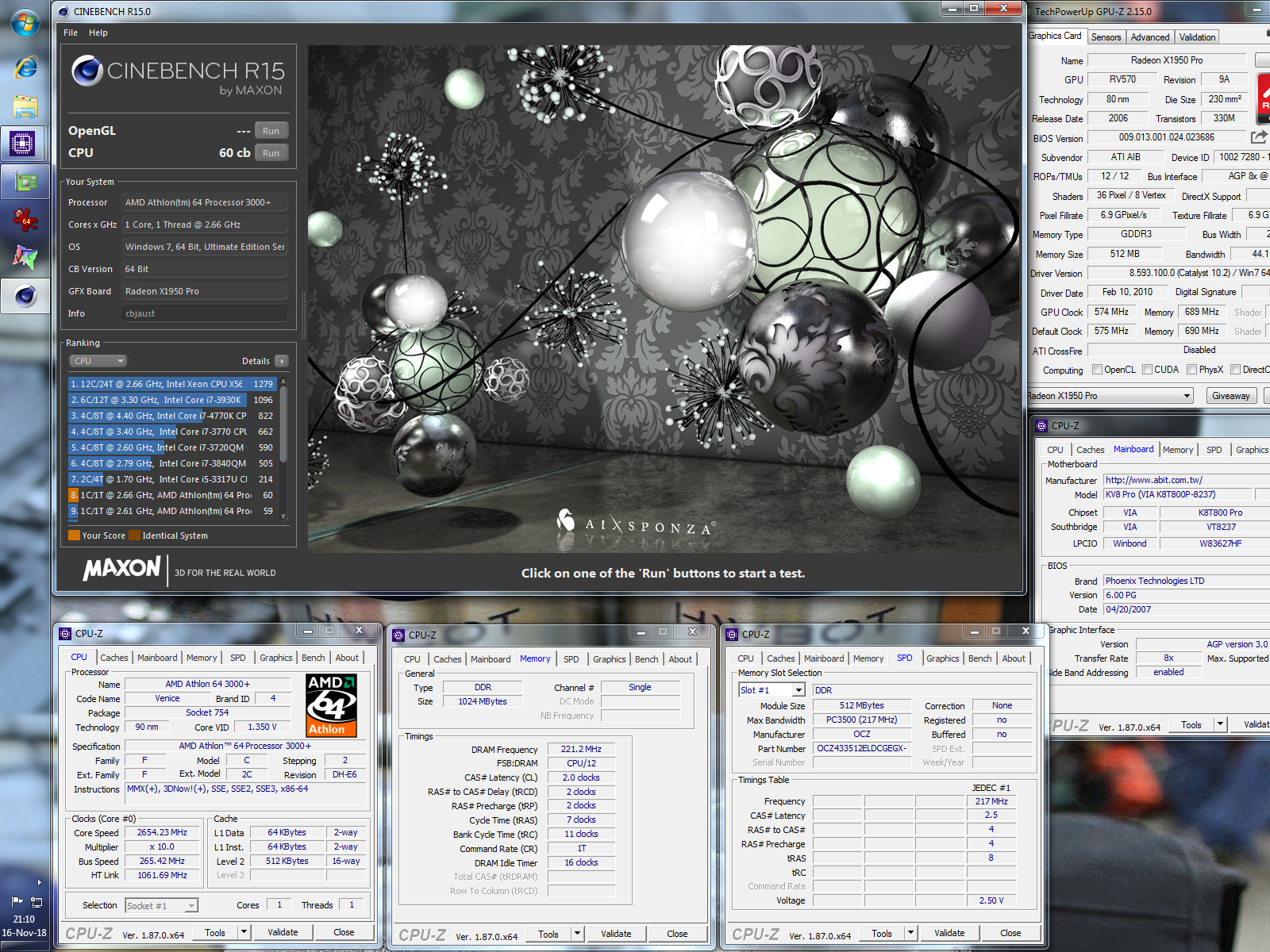Open the File menu in Cinebench
This screenshot has width=1270, height=952.
71,33
